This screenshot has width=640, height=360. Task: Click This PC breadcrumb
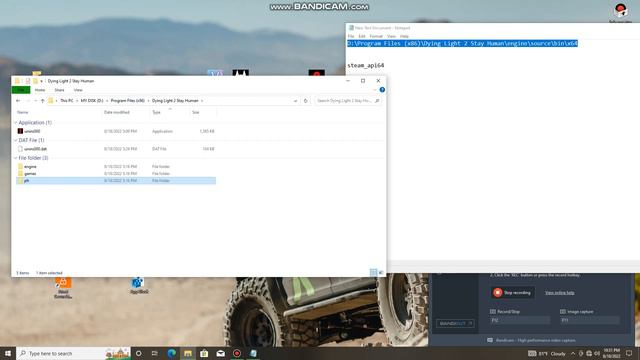[x=67, y=101]
